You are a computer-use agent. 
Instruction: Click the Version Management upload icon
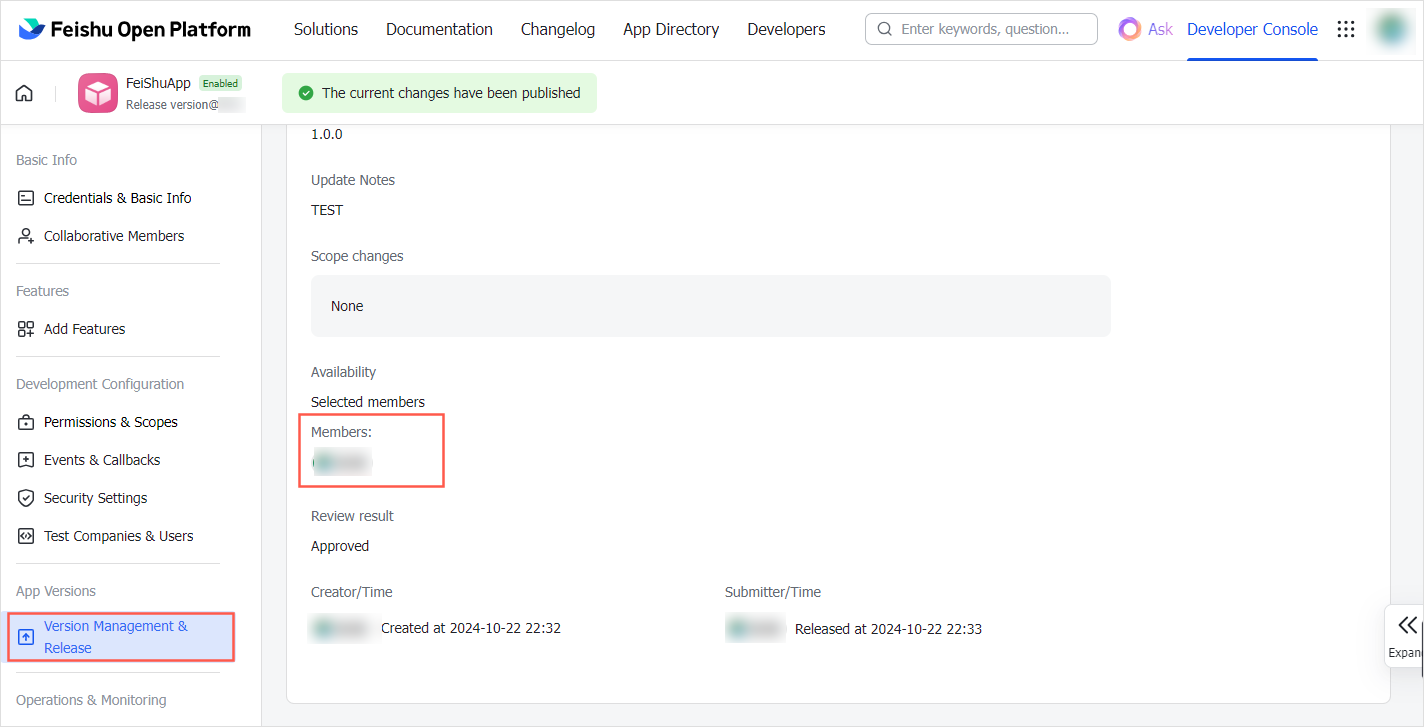point(26,637)
